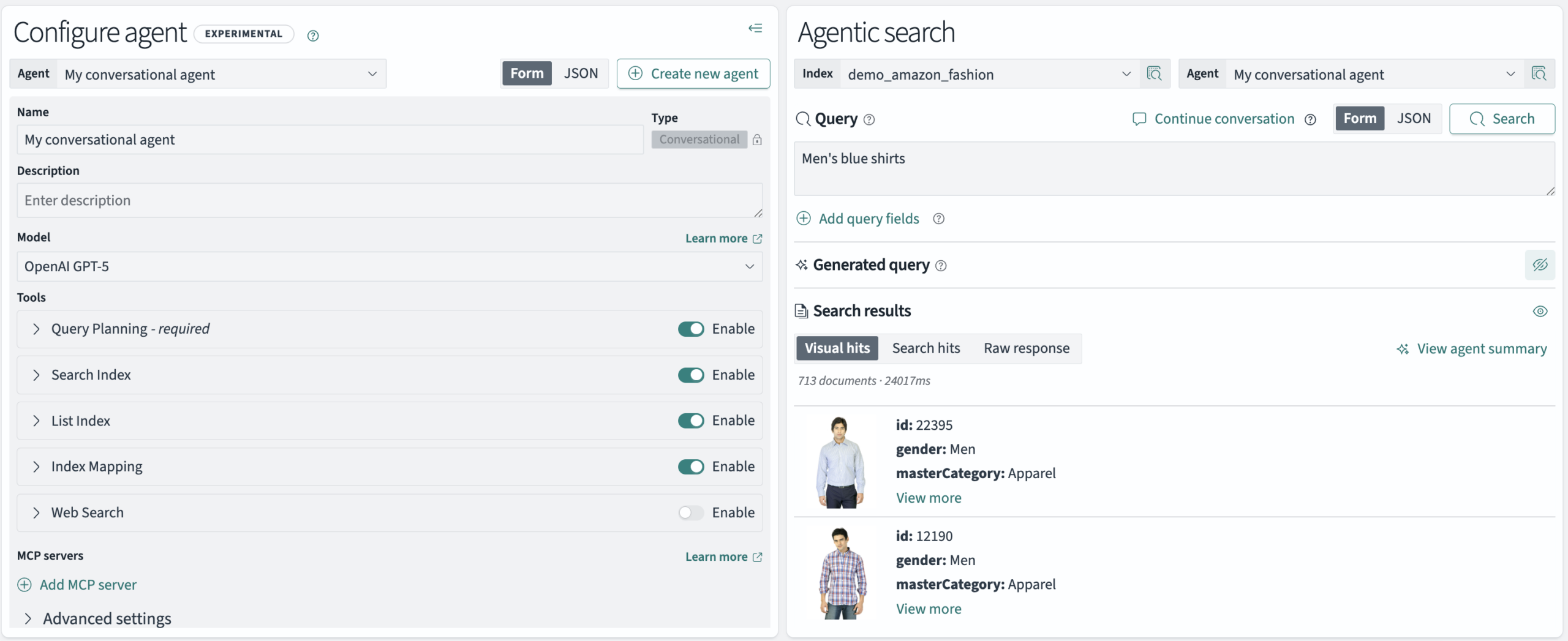Click the help icon beside Generated query
This screenshot has width=1568, height=641.
click(941, 266)
